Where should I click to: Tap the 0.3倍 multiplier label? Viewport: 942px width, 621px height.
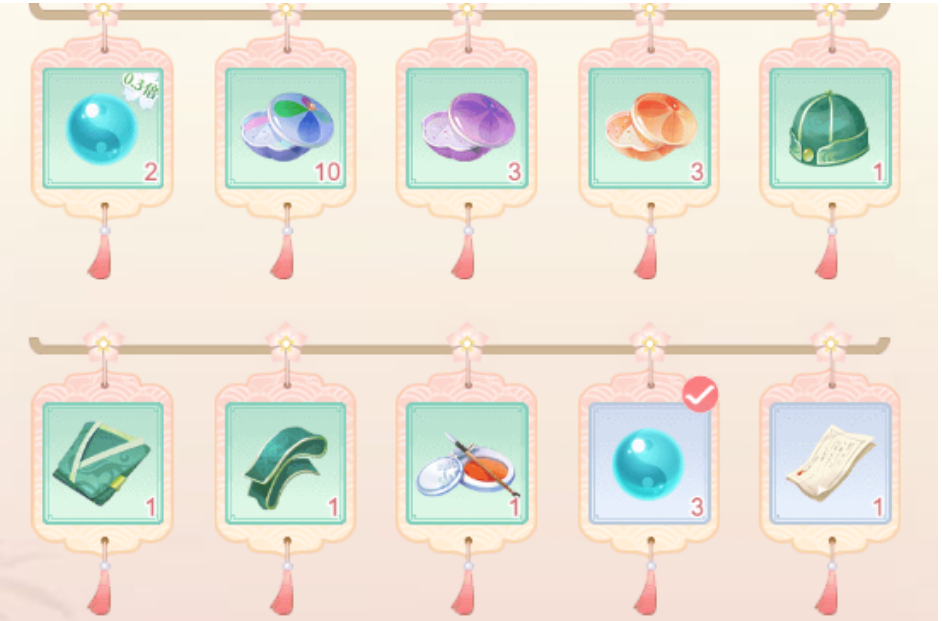141,89
